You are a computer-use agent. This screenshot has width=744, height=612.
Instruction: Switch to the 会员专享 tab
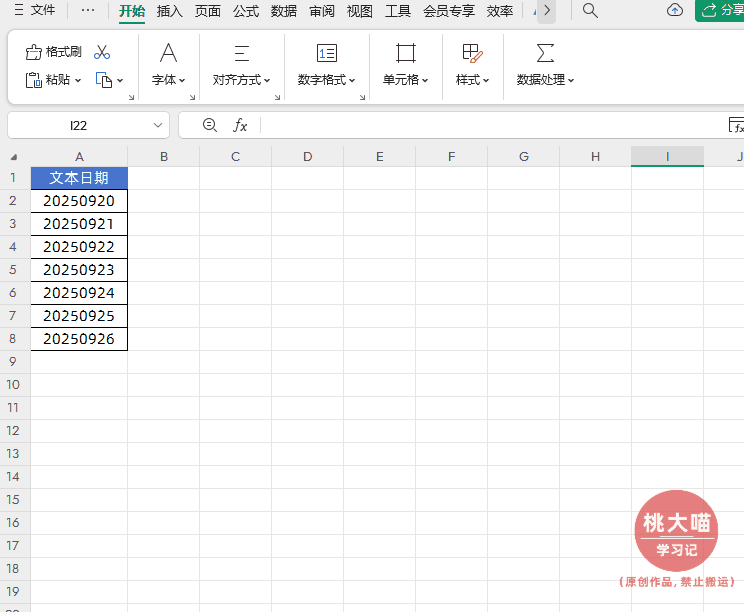click(x=448, y=10)
